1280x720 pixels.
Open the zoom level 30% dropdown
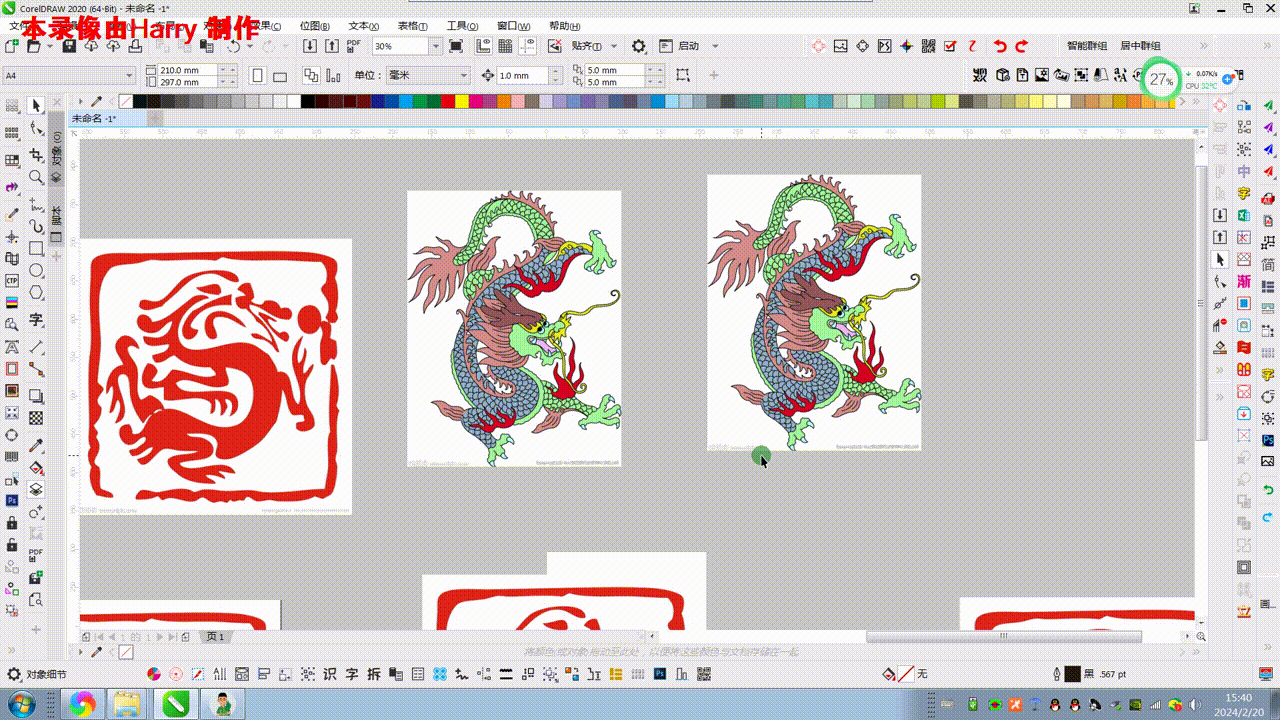click(435, 46)
